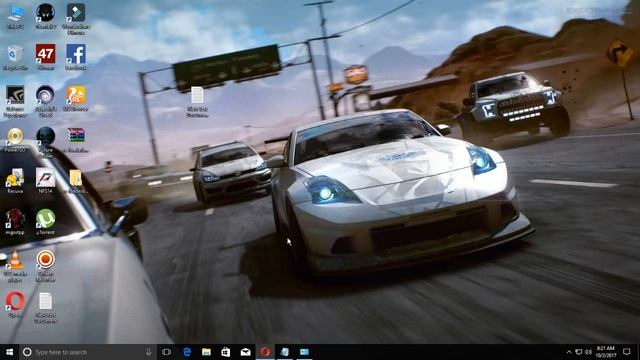Open the Mail app on the taskbar
This screenshot has width=640, height=360.
pyautogui.click(x=245, y=352)
